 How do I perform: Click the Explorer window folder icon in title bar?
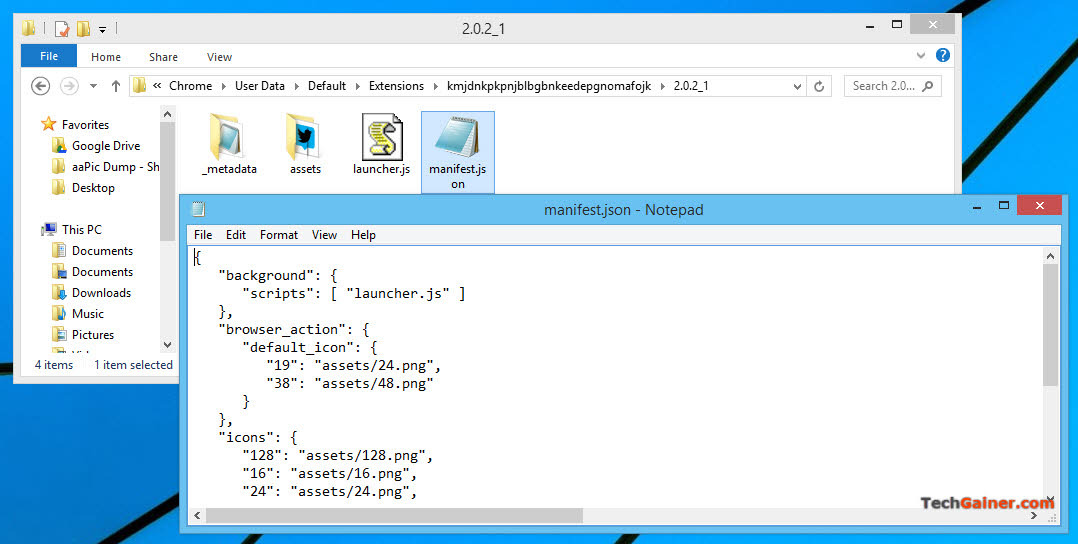click(28, 28)
